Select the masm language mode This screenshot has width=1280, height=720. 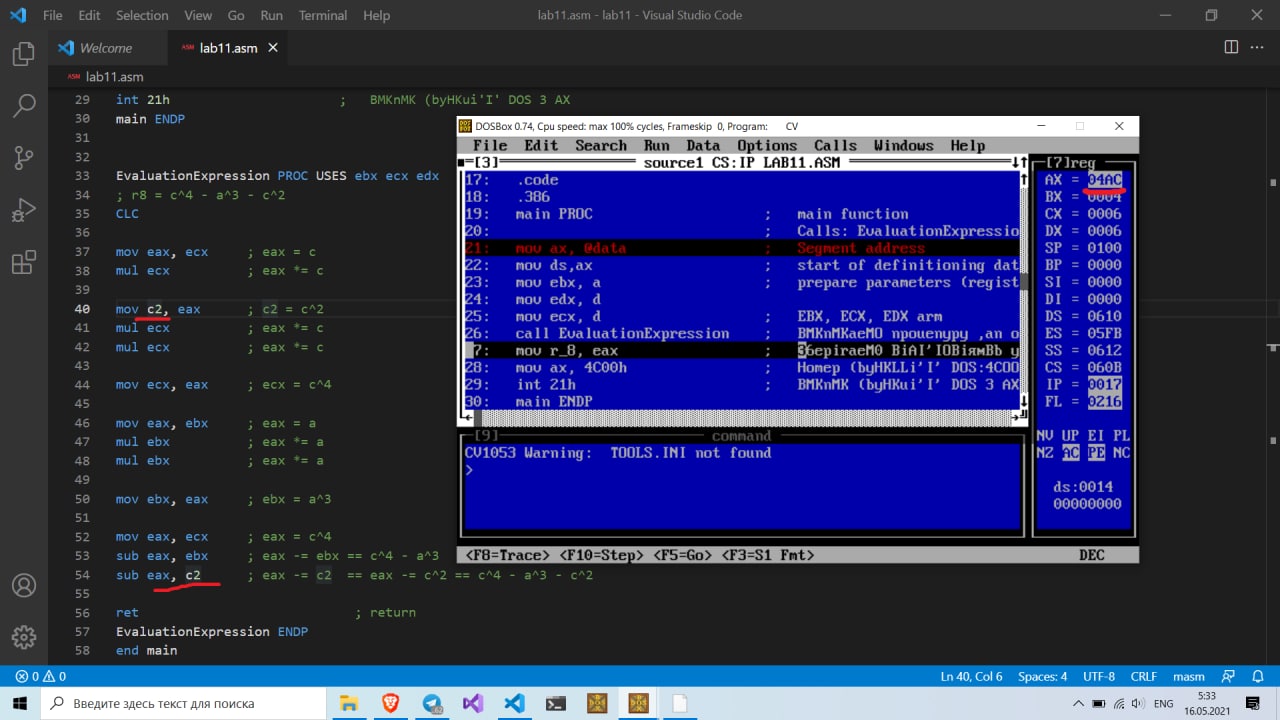pyautogui.click(x=1189, y=677)
